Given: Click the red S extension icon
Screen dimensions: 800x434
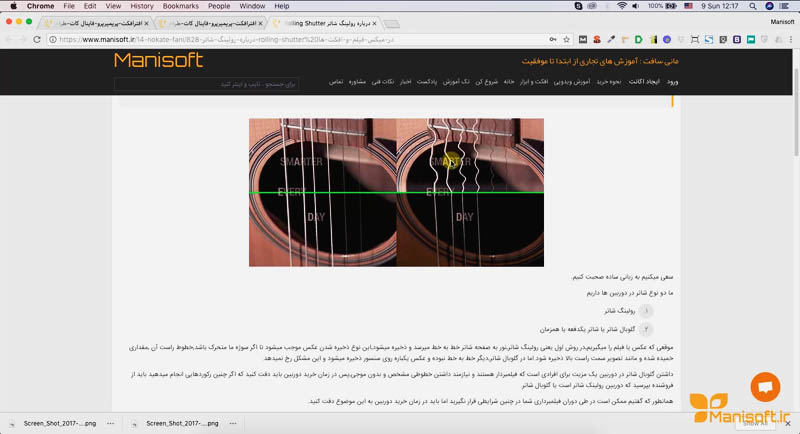Looking at the screenshot, I should coord(596,39).
